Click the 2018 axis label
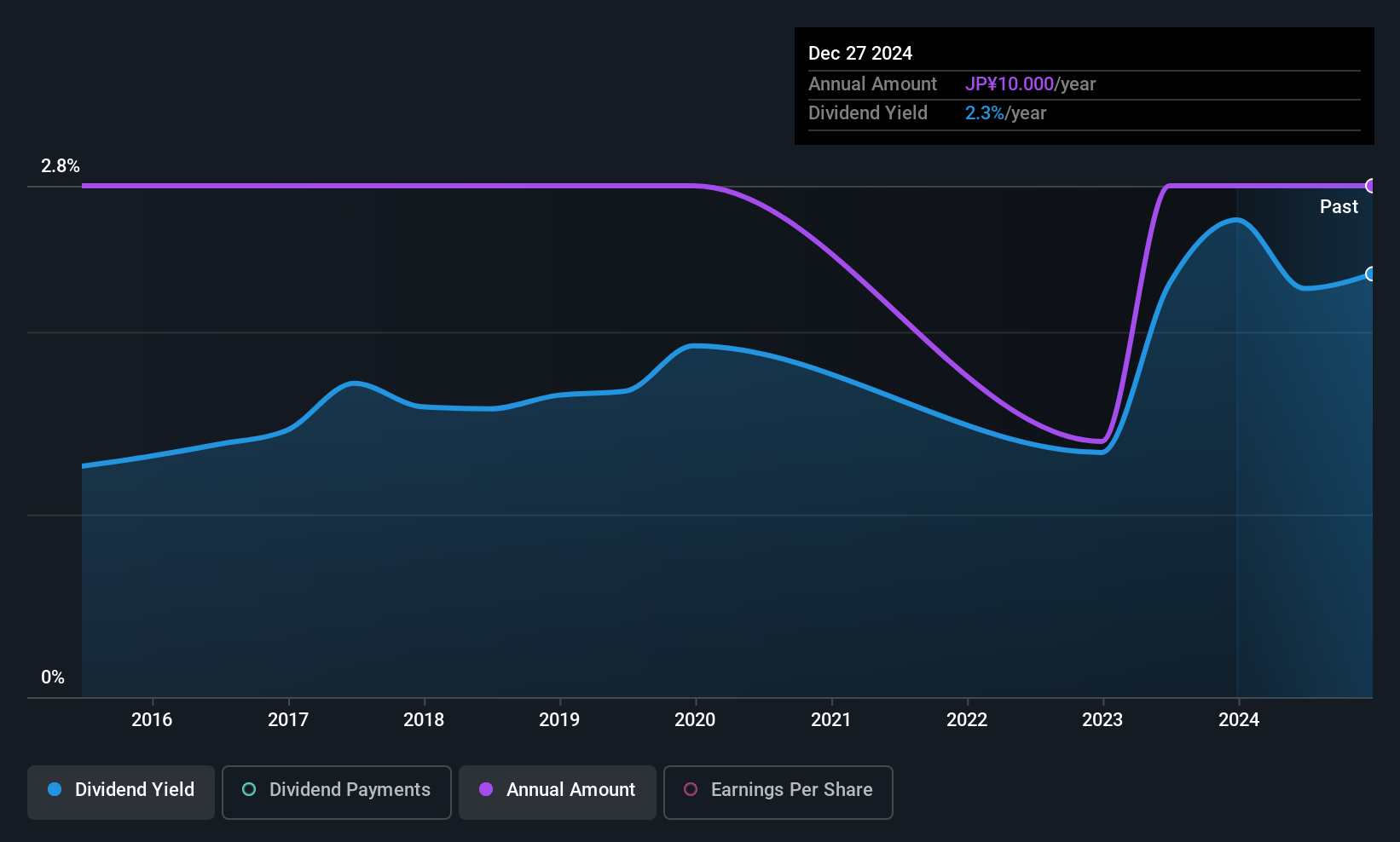The height and width of the screenshot is (842, 1400). click(x=424, y=720)
